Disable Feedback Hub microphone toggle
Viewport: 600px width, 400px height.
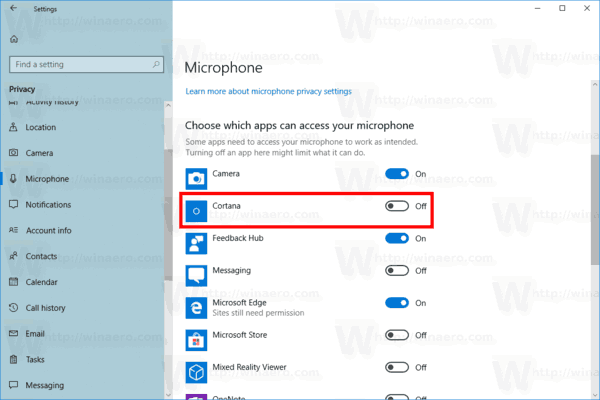click(x=397, y=238)
